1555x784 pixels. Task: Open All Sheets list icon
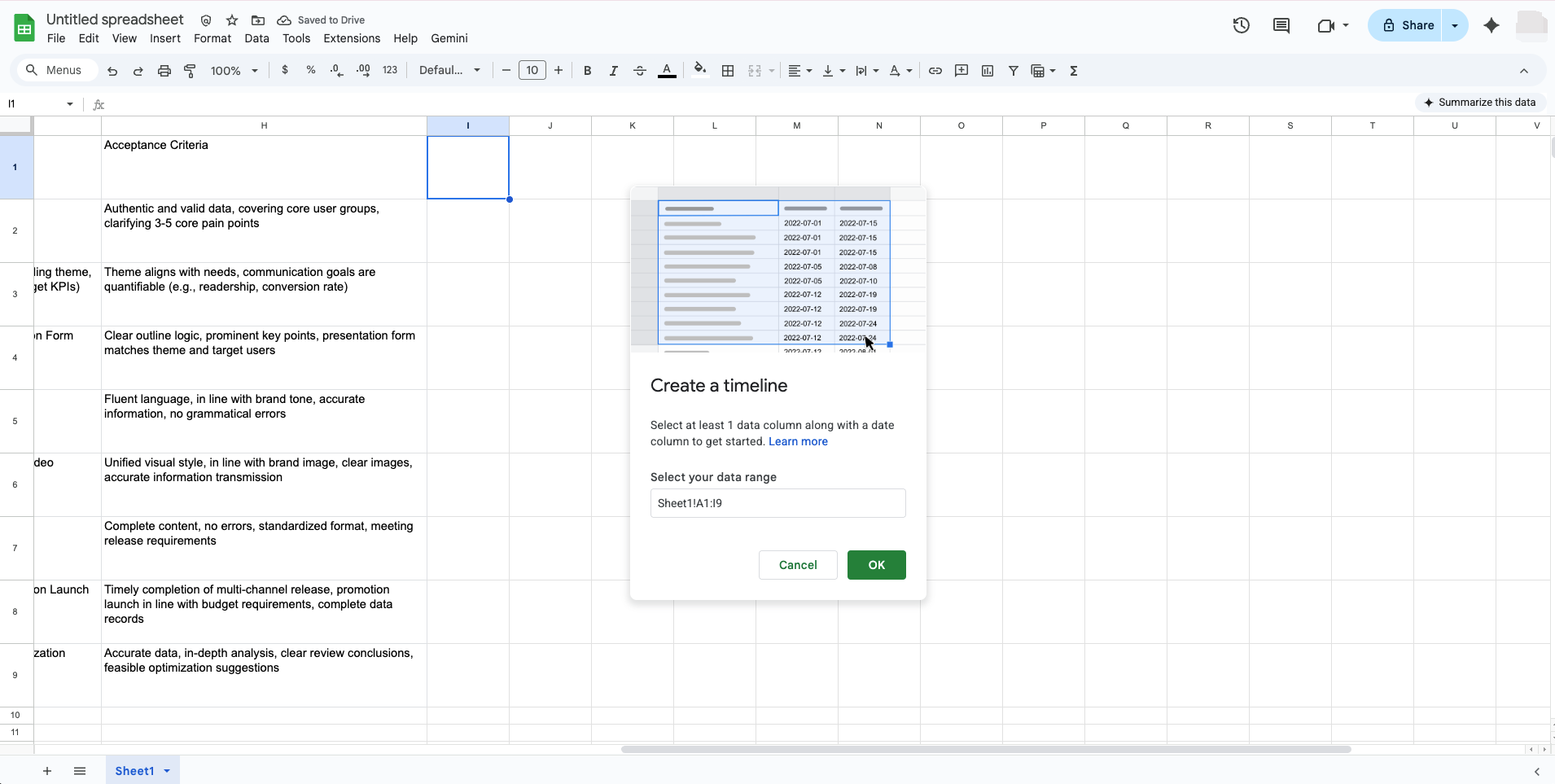coord(80,771)
